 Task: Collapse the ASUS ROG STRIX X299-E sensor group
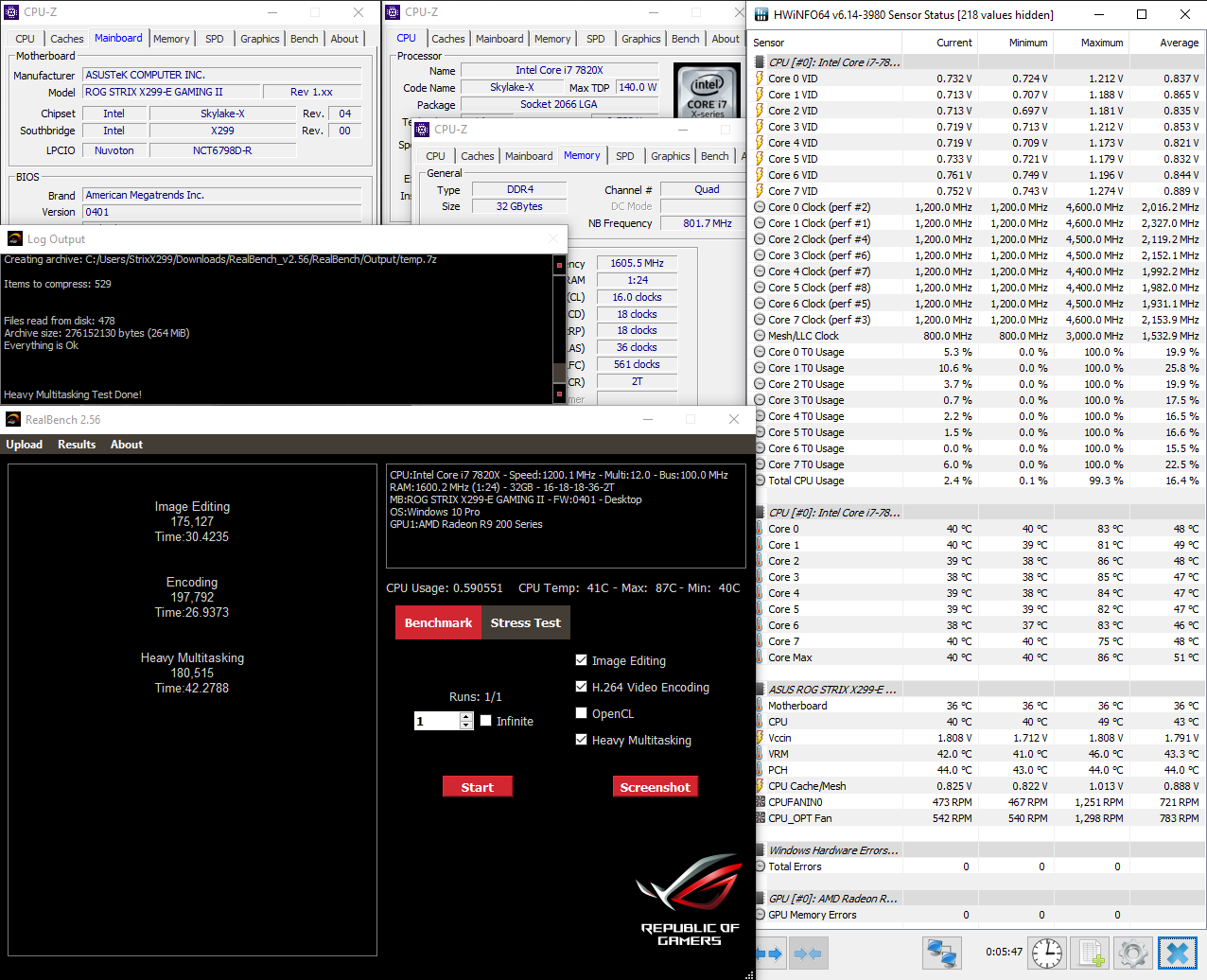760,690
